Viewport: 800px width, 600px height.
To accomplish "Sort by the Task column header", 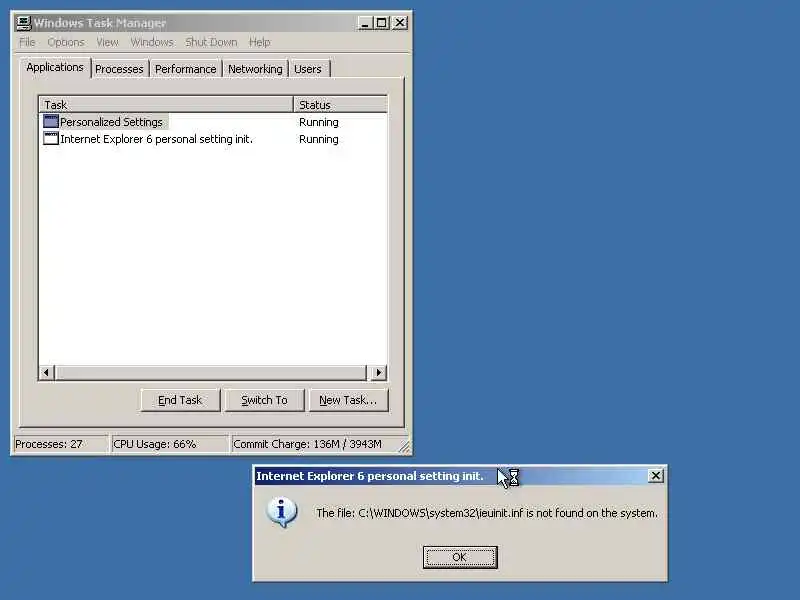I will (x=166, y=105).
